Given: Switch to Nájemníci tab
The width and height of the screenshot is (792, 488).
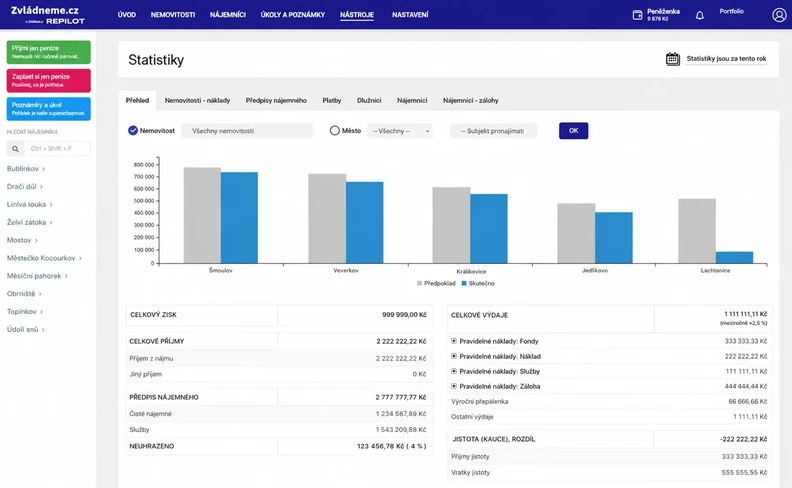Looking at the screenshot, I should pyautogui.click(x=412, y=101).
